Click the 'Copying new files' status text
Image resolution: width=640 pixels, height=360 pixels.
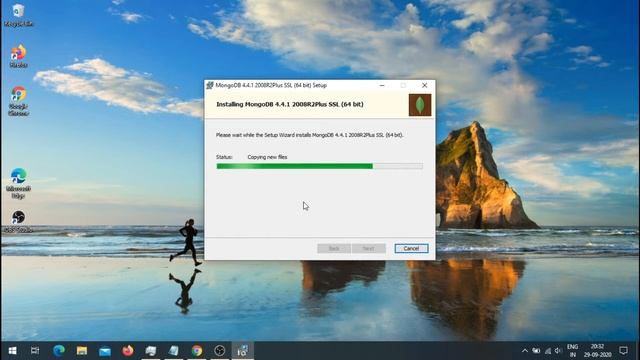(267, 157)
